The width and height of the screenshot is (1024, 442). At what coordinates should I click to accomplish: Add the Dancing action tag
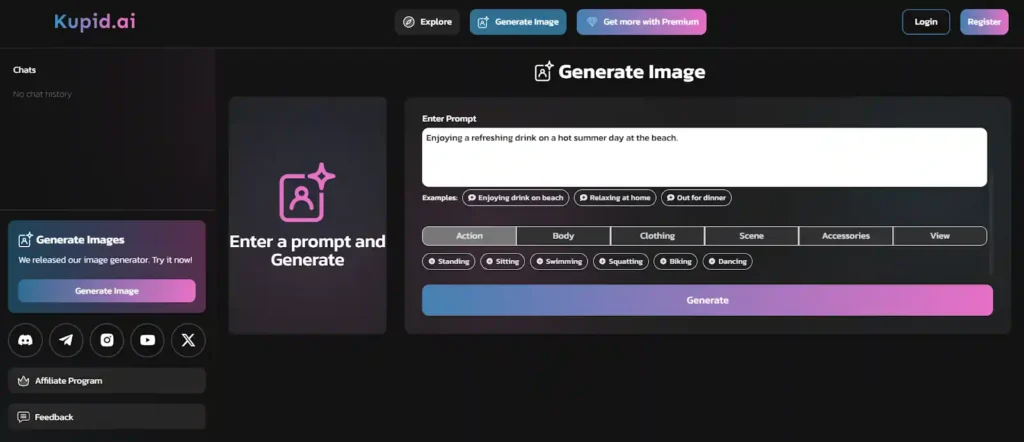coord(728,261)
